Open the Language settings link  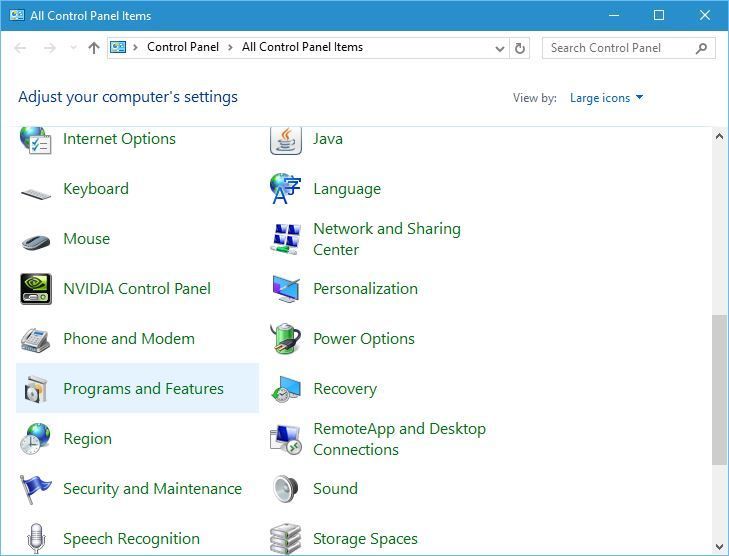[x=347, y=189]
